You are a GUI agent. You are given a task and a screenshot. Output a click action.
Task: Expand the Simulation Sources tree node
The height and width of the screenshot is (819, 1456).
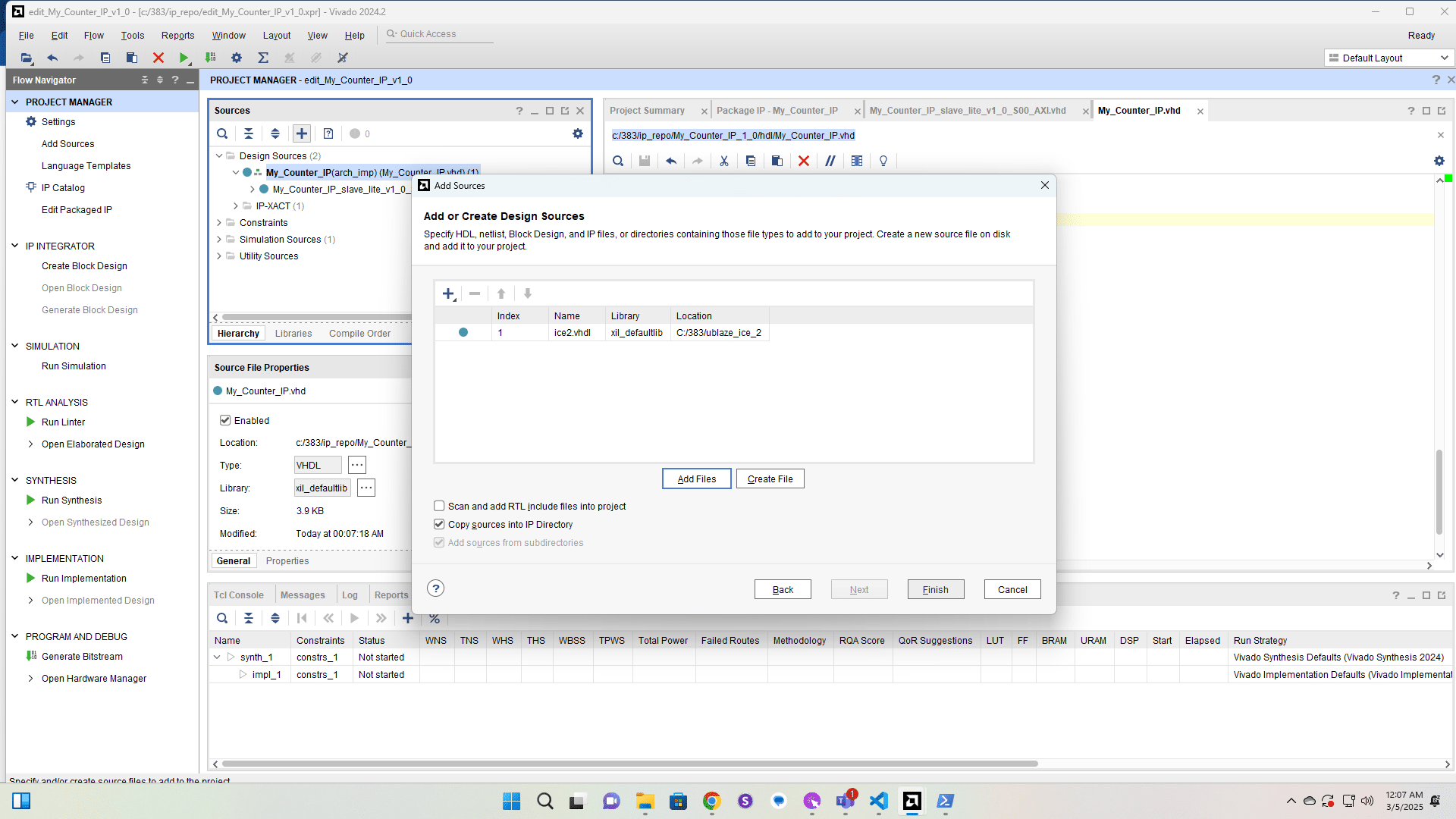click(219, 239)
